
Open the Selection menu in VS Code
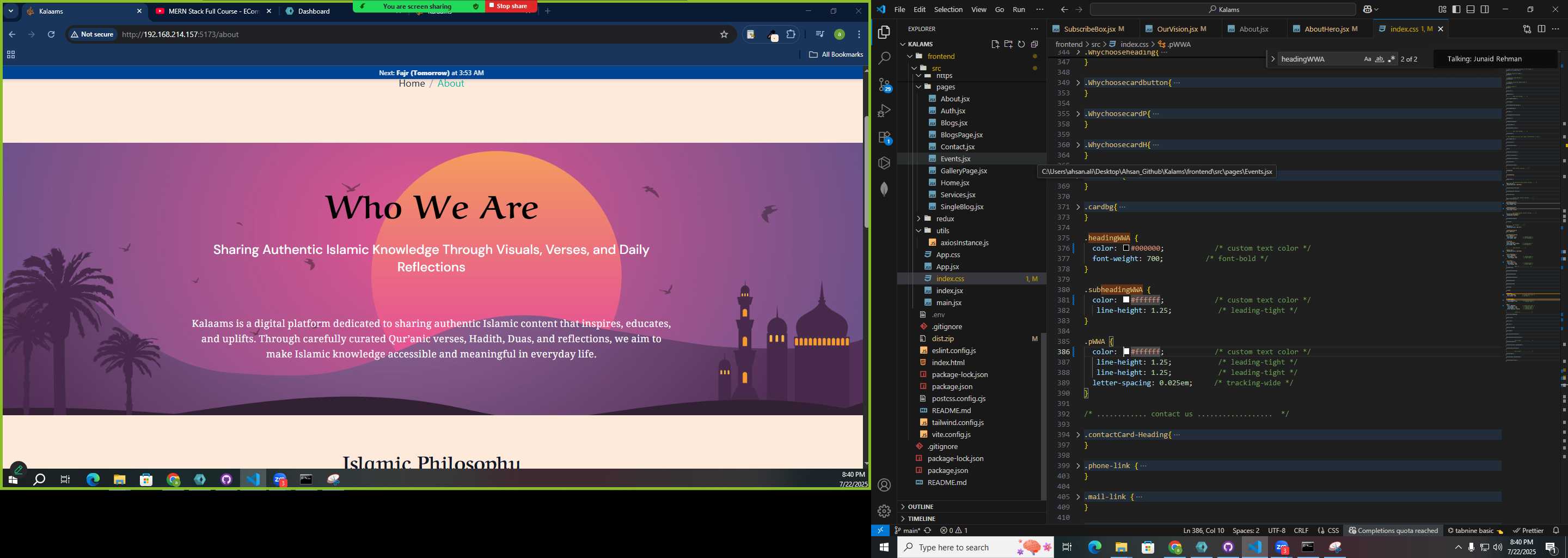tap(948, 9)
